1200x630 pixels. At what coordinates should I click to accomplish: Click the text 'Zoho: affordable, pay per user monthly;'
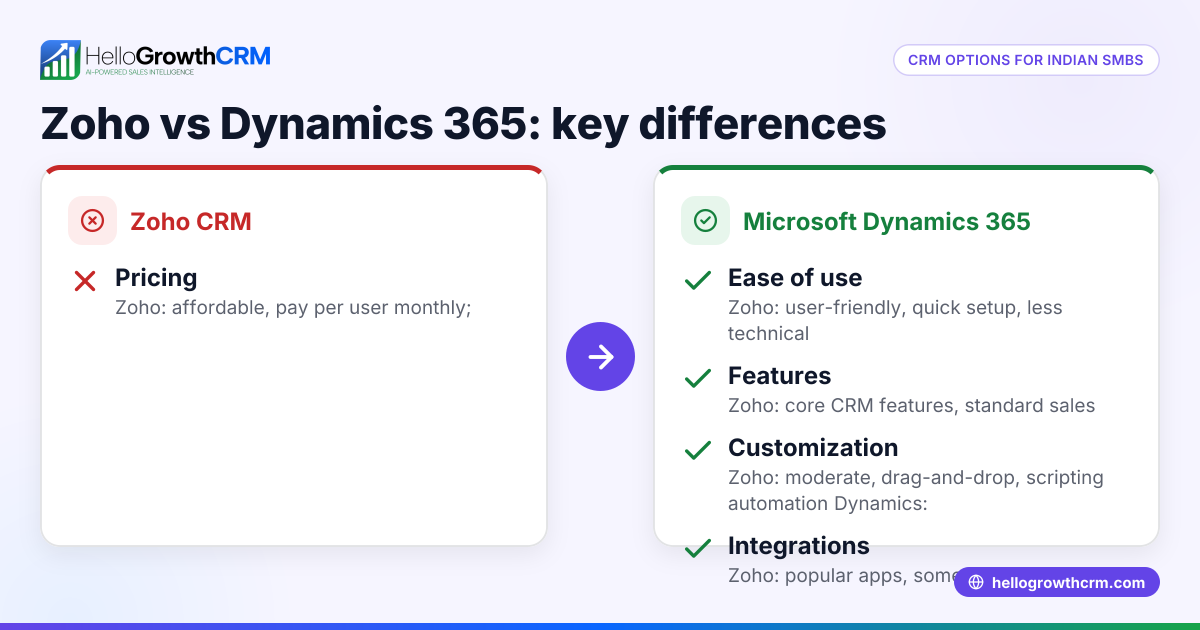coord(293,307)
